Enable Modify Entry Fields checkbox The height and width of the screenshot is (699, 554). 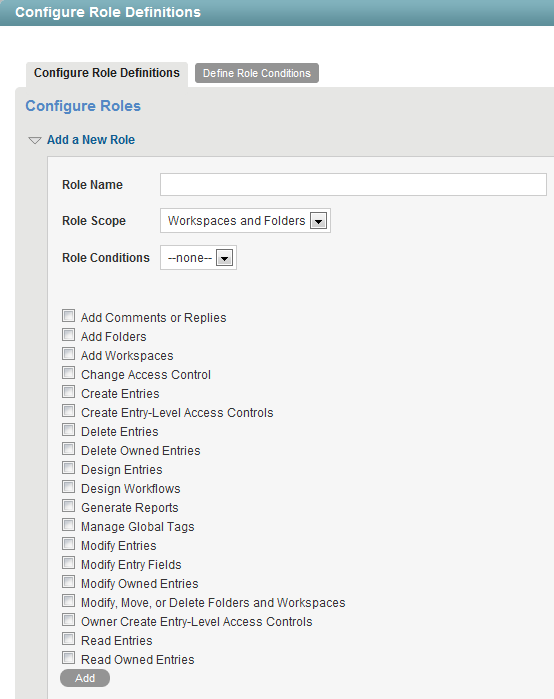tap(68, 563)
